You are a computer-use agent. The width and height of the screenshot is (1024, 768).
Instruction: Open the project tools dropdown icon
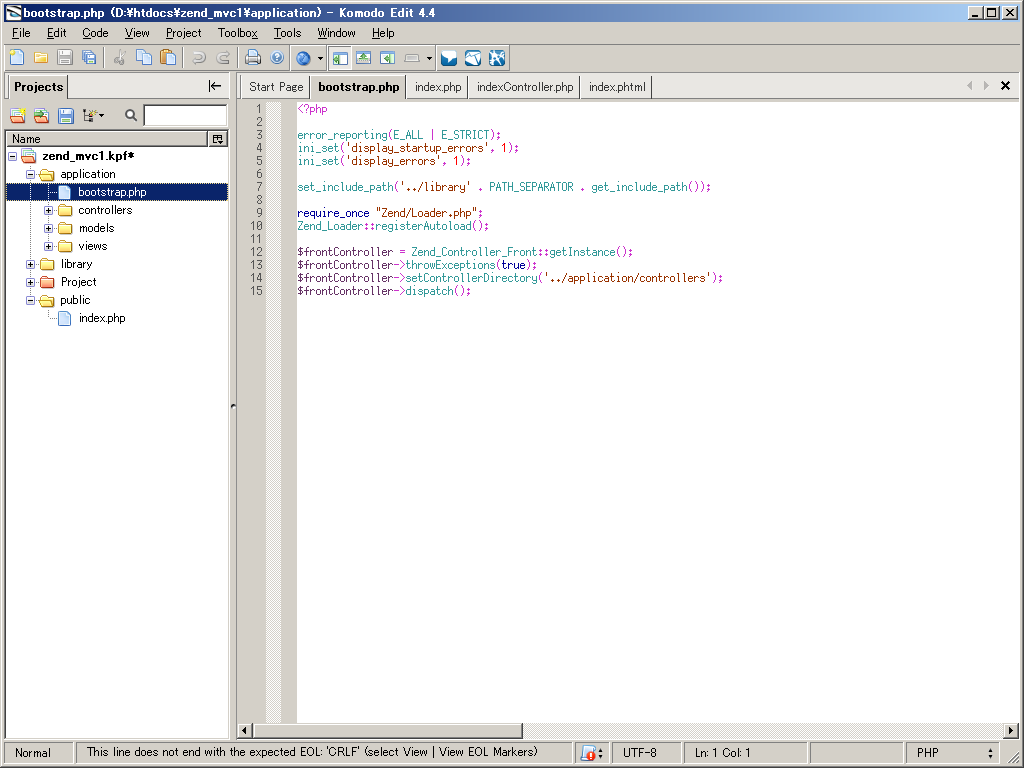93,116
